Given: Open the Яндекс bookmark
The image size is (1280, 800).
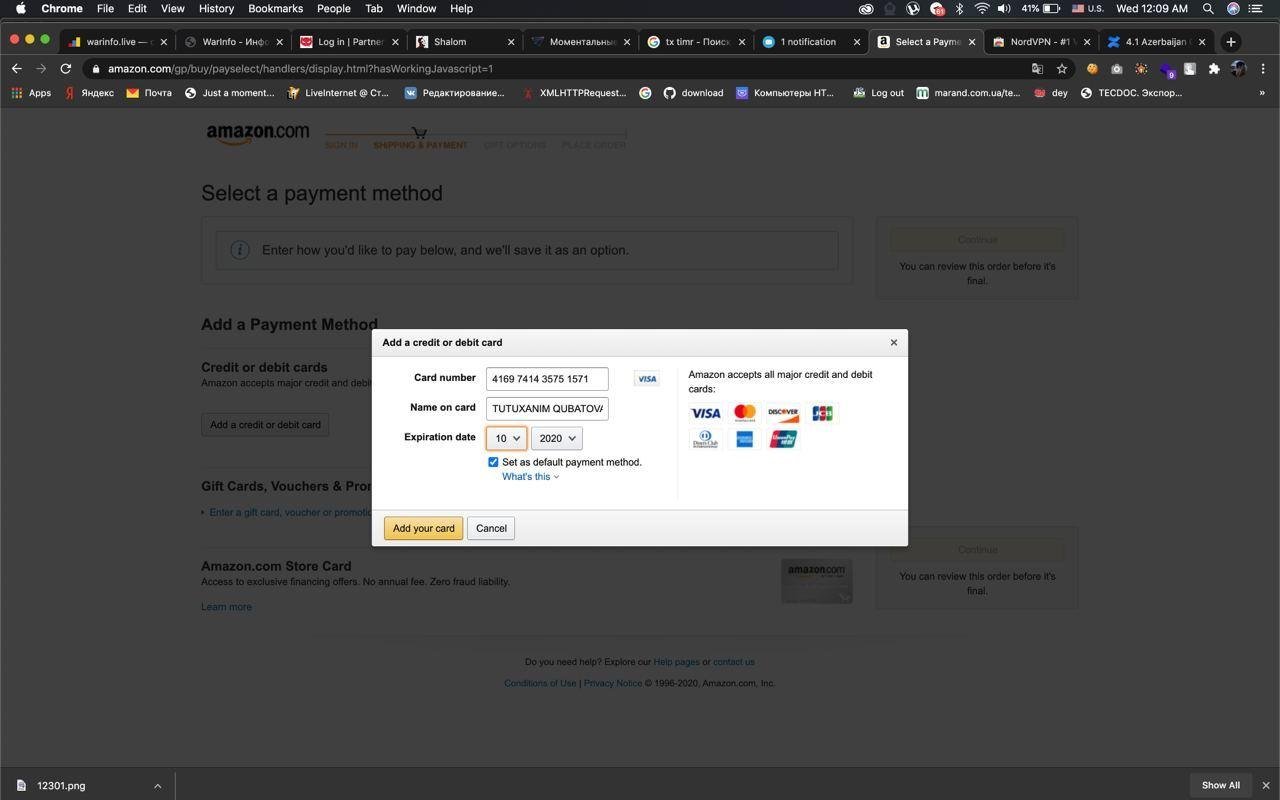Looking at the screenshot, I should (x=89, y=93).
